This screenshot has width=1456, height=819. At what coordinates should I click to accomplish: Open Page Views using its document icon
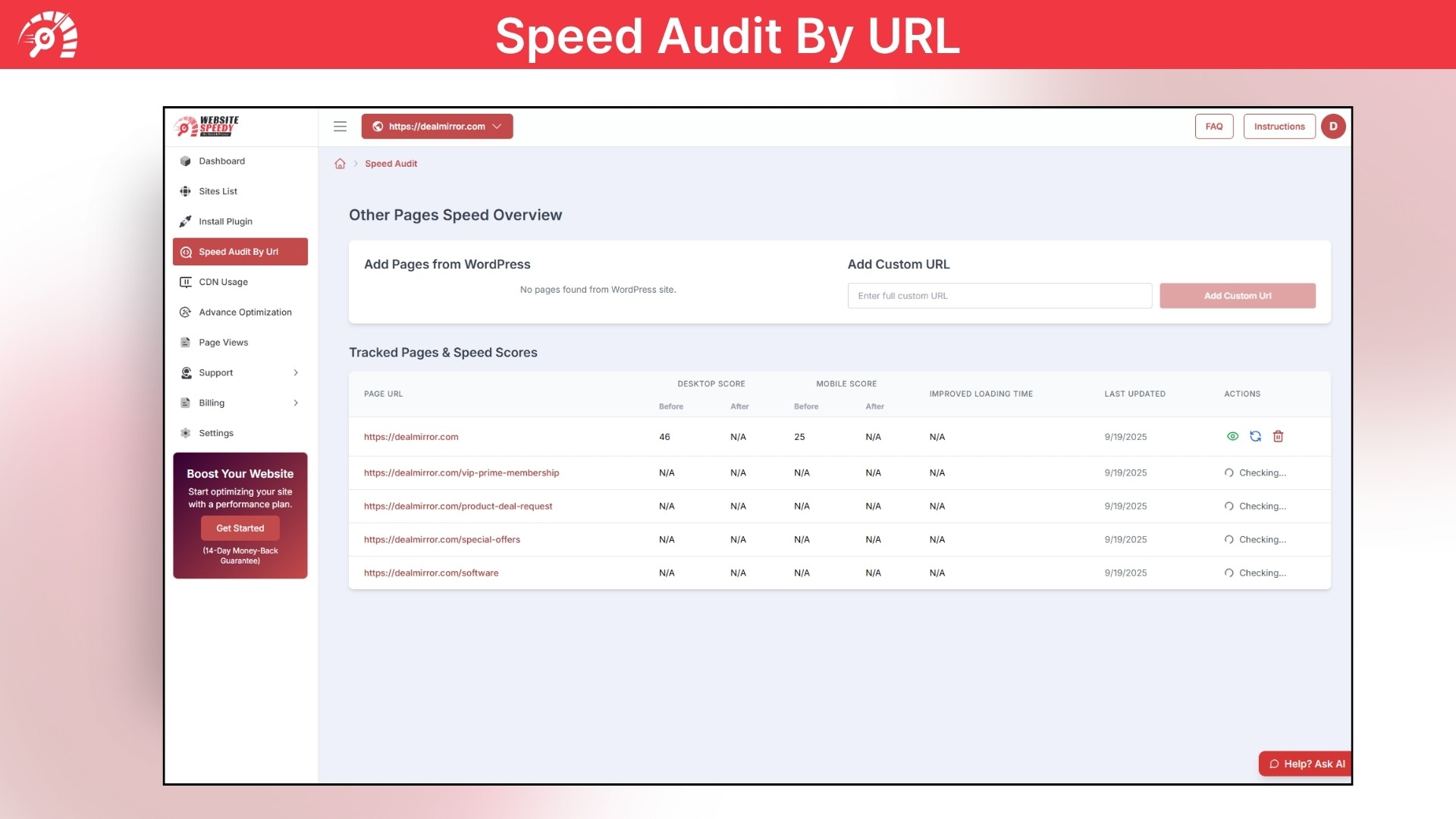click(x=185, y=342)
